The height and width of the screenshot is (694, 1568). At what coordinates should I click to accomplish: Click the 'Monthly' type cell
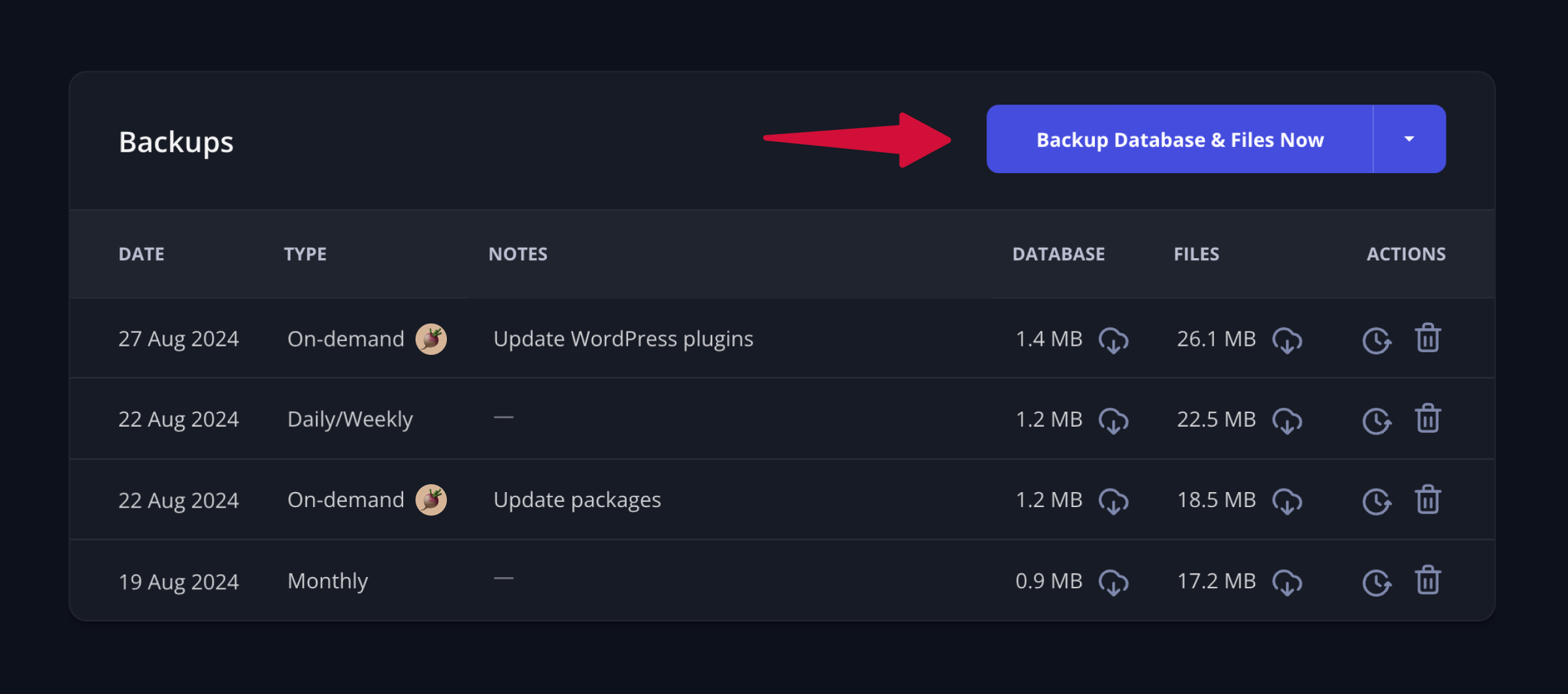pos(328,581)
